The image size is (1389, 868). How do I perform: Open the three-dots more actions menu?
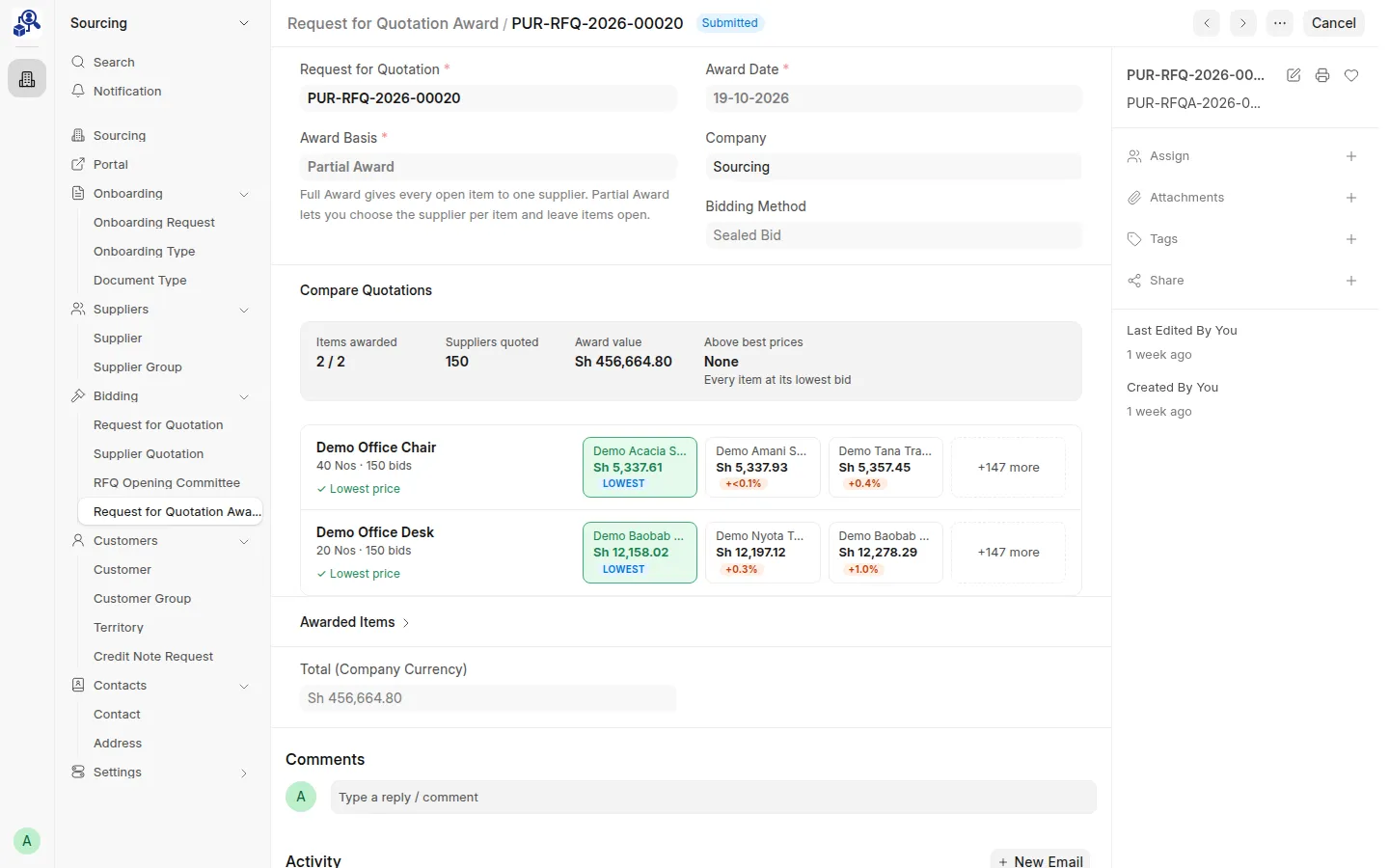1280,23
